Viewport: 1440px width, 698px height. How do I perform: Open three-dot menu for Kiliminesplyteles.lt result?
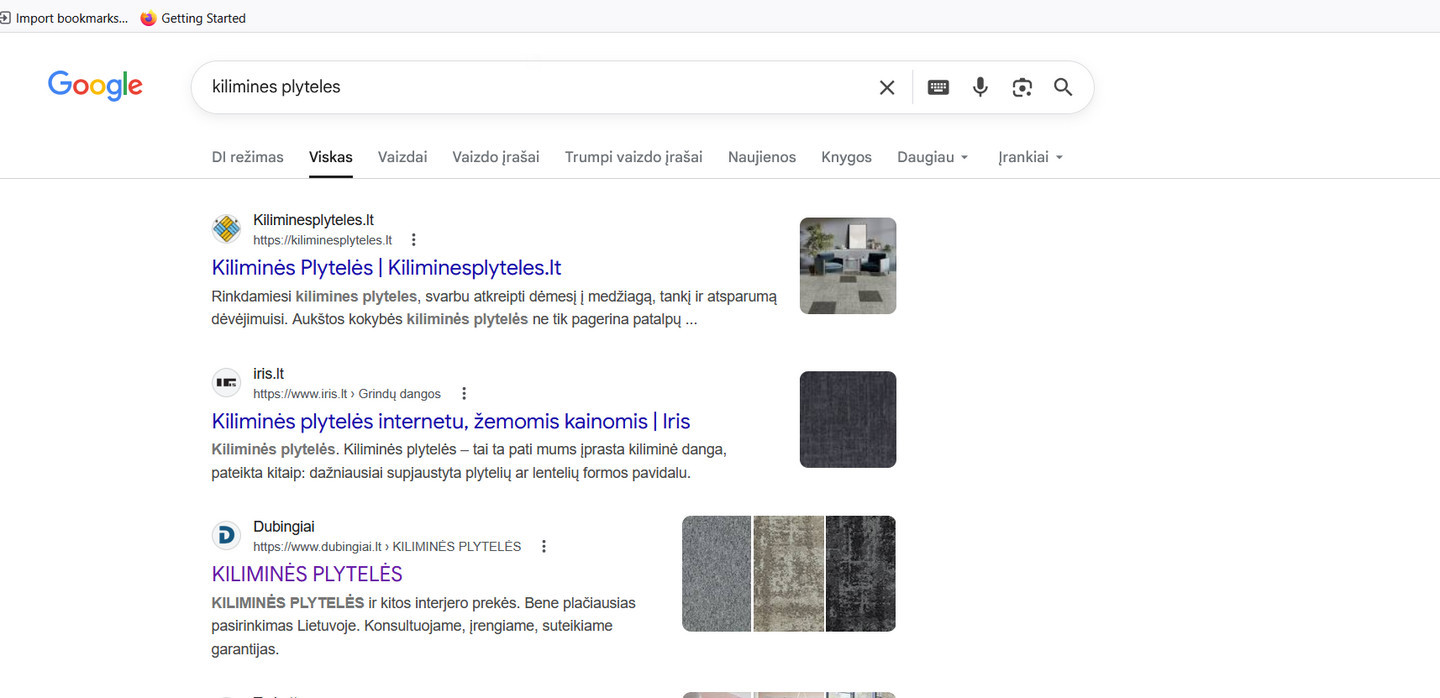(x=414, y=240)
